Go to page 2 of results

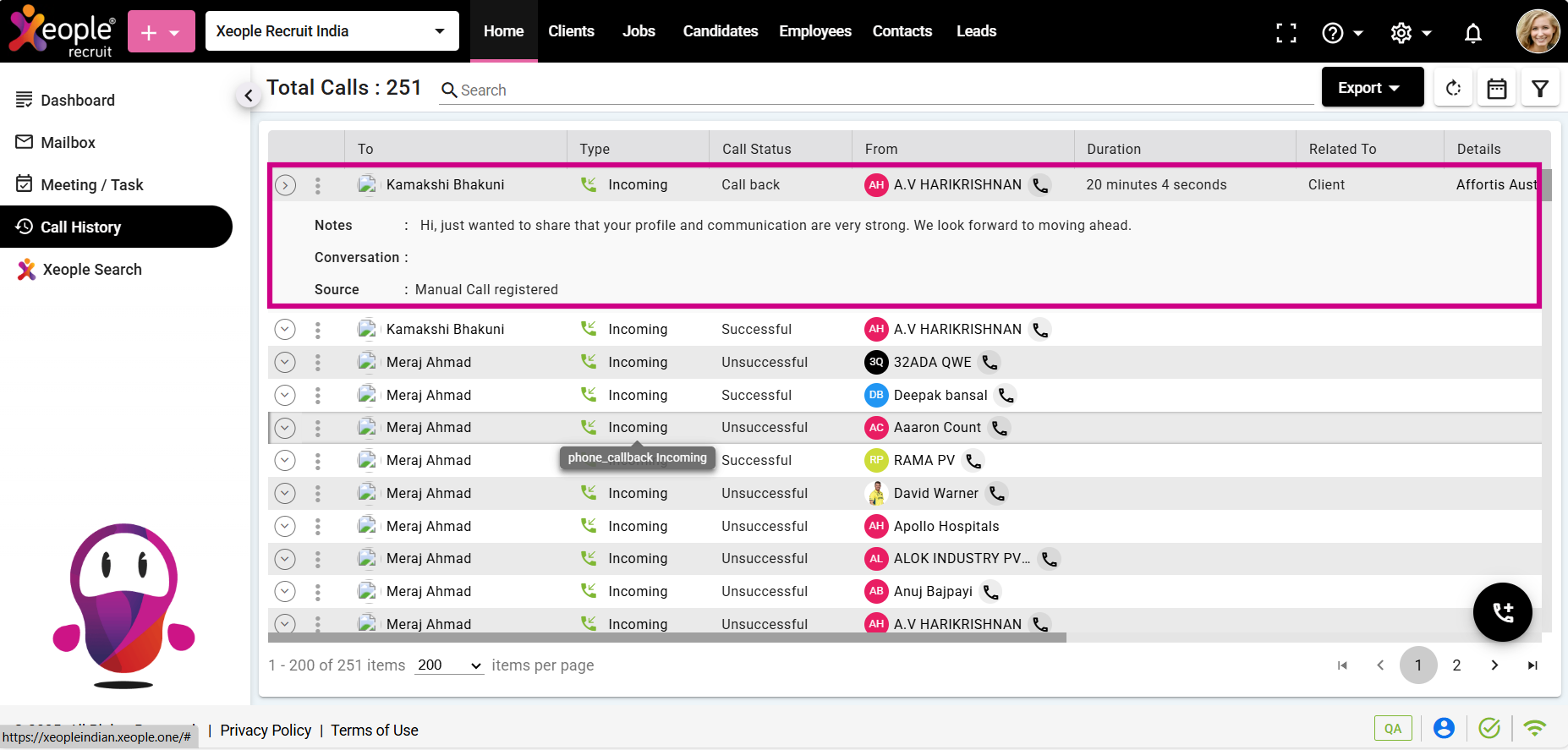coord(1456,665)
